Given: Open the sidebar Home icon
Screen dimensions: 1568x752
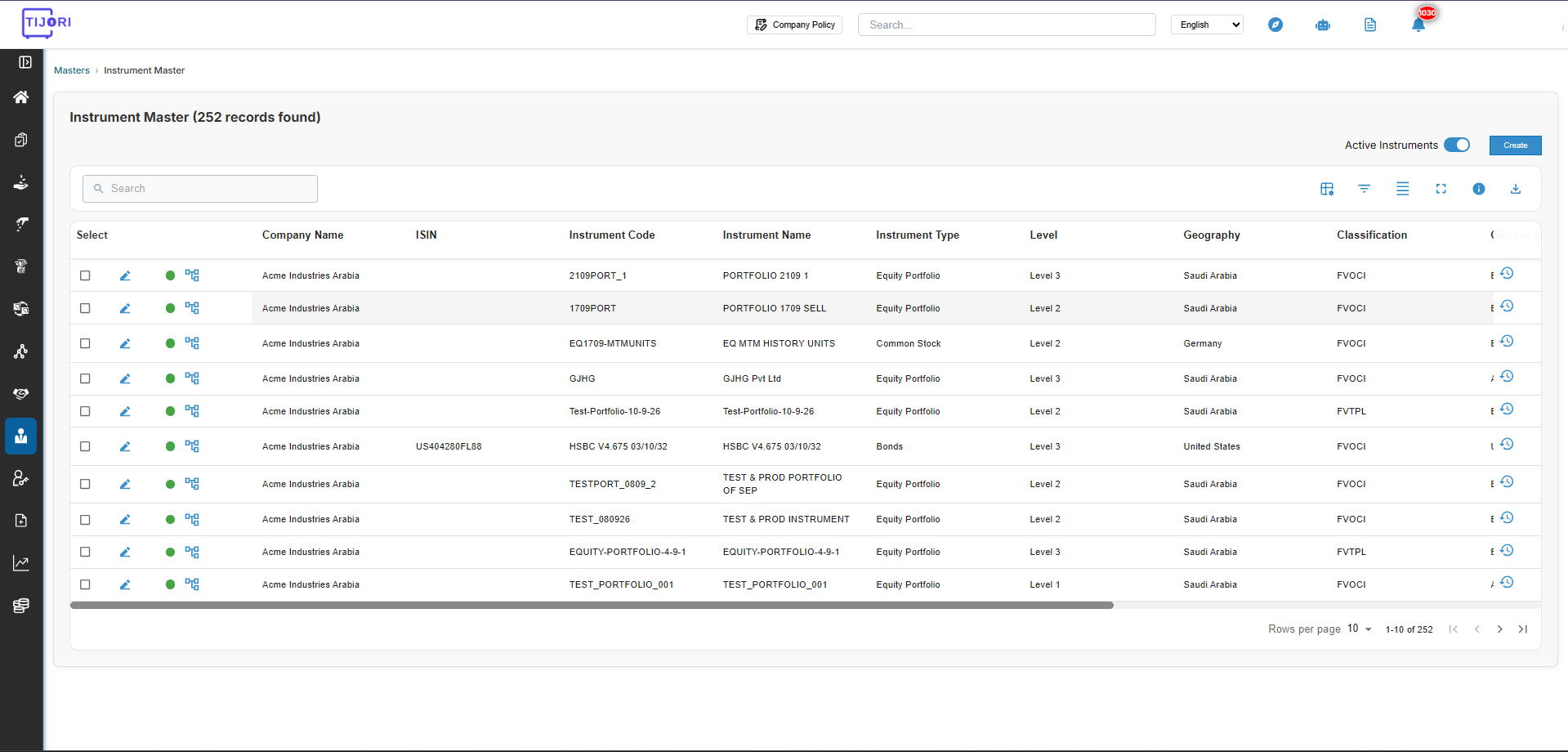Looking at the screenshot, I should [21, 97].
